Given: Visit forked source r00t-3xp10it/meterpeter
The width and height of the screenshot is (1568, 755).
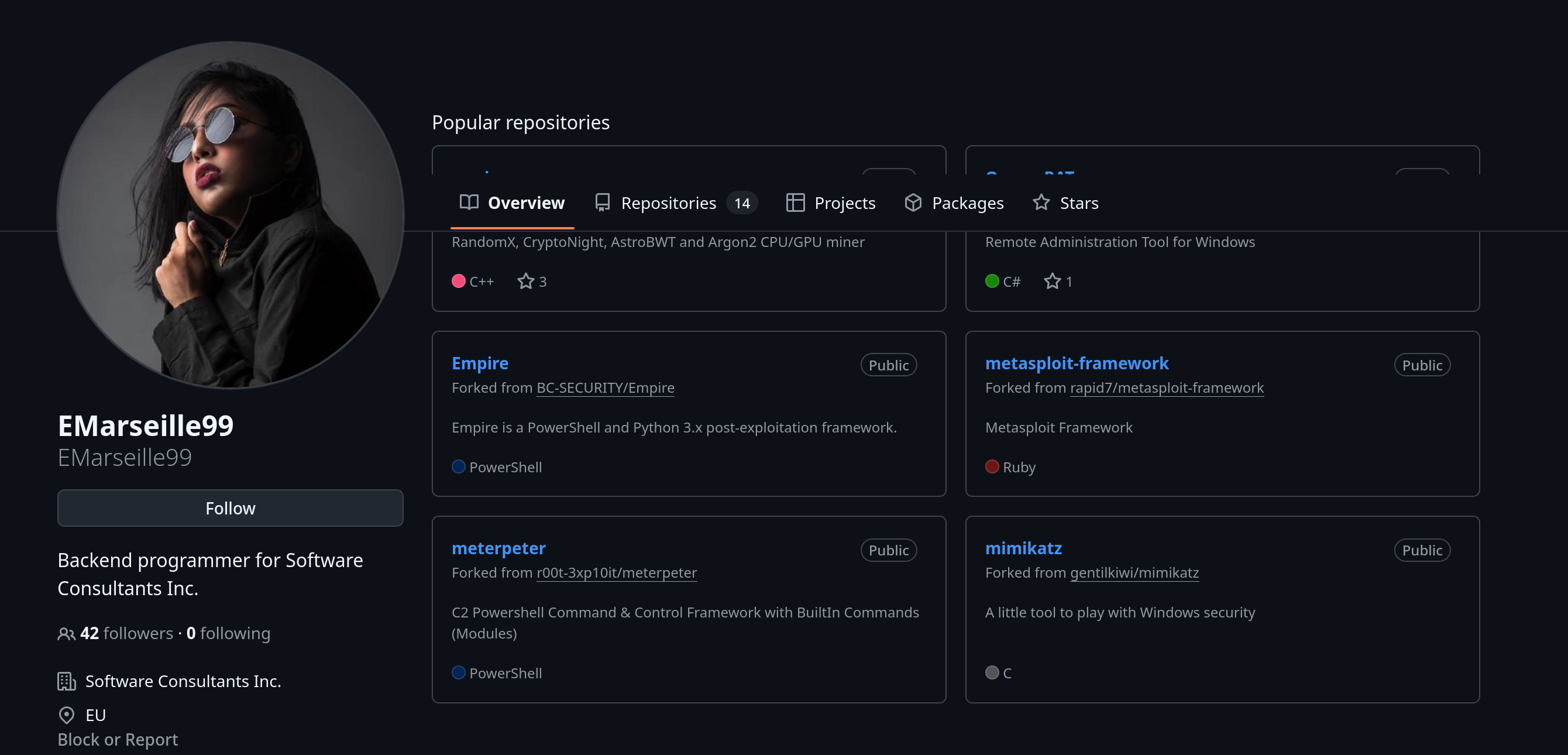Looking at the screenshot, I should [616, 573].
